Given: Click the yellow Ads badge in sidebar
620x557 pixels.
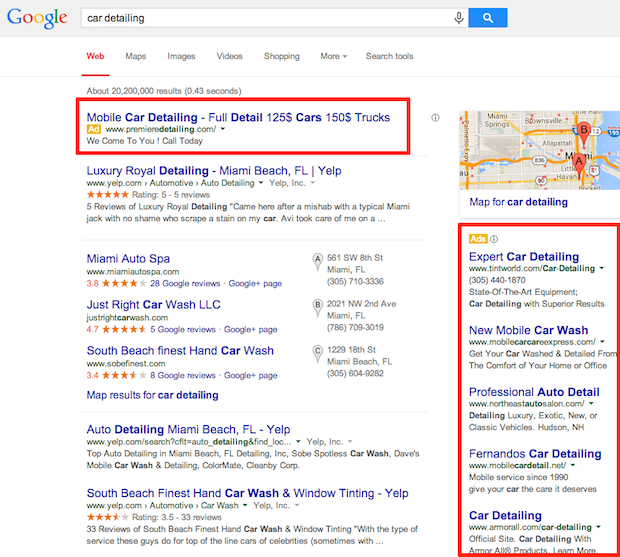Looking at the screenshot, I should click(478, 239).
